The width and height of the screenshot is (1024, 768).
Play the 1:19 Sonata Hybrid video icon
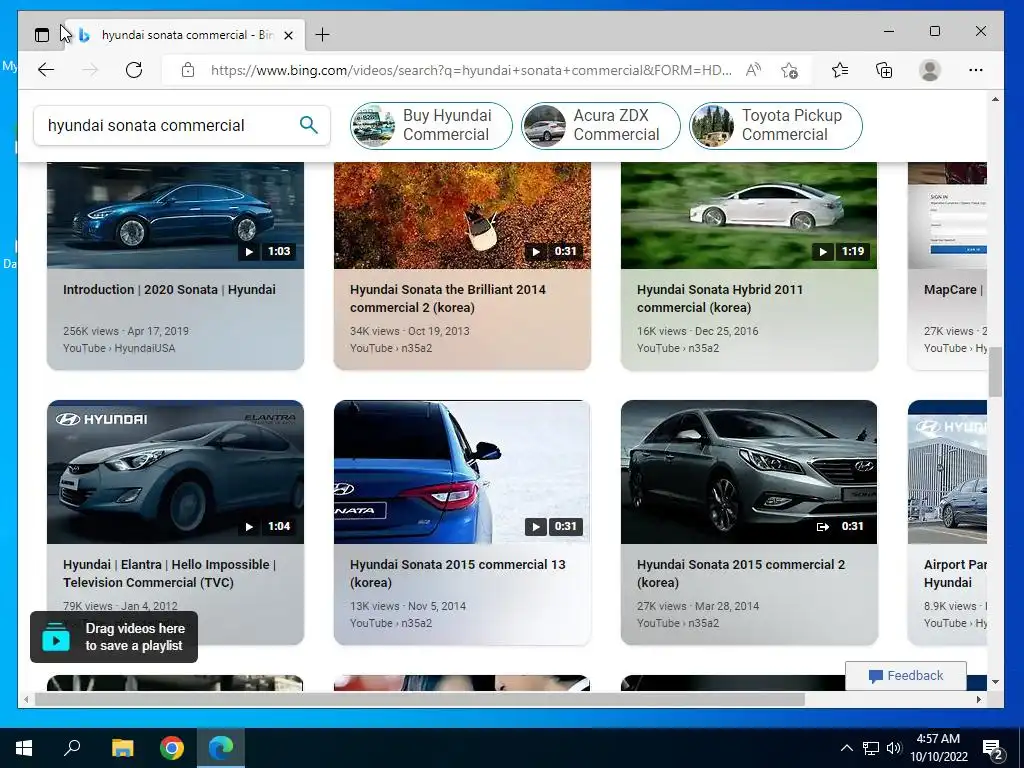click(823, 251)
